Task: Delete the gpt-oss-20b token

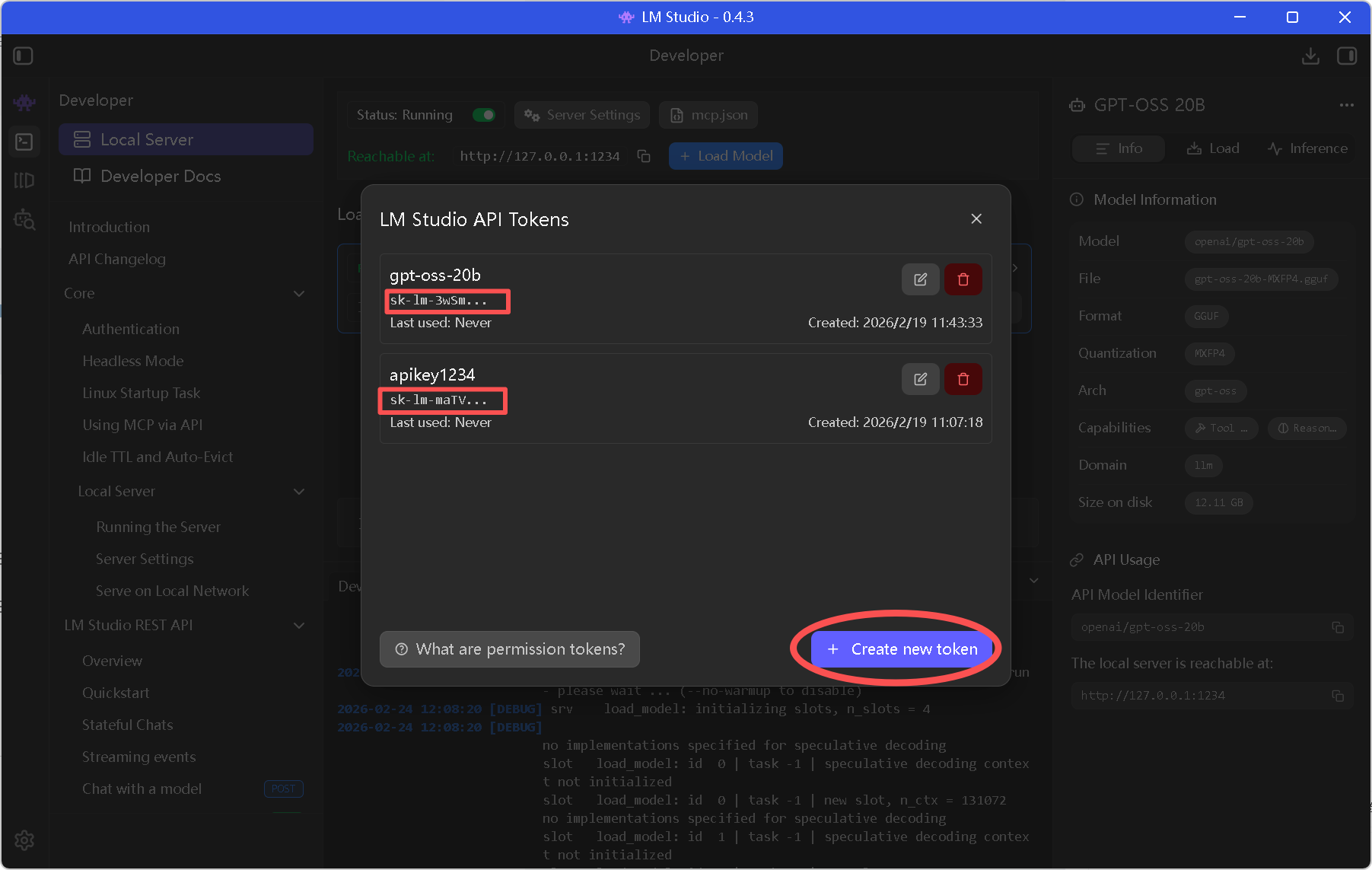Action: [x=963, y=279]
